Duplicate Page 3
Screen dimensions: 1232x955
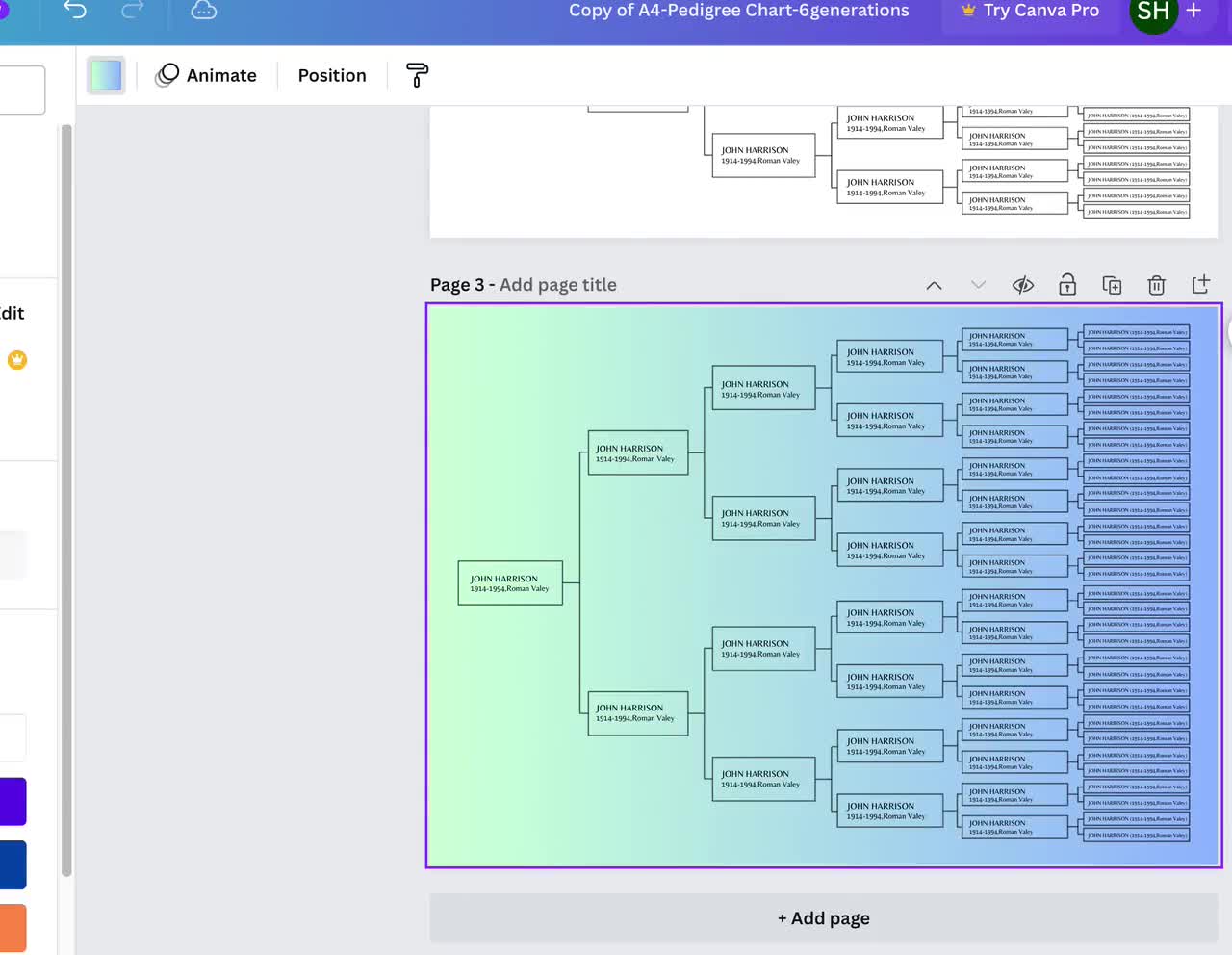tap(1112, 285)
